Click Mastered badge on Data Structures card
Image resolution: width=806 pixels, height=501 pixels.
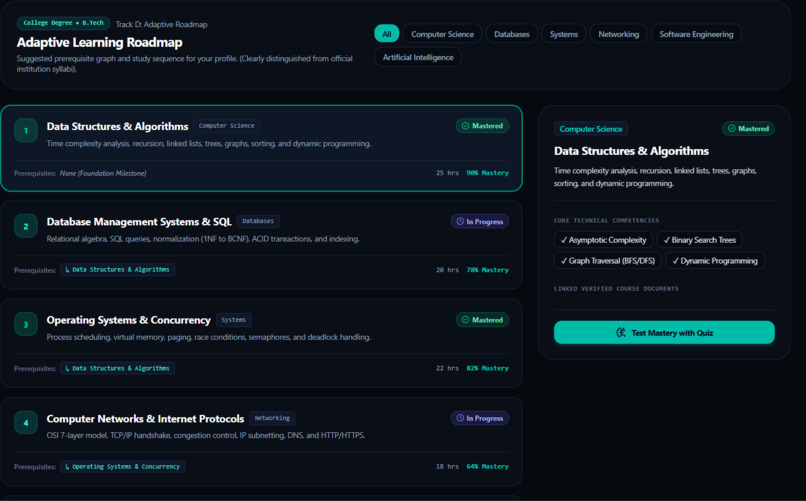pyautogui.click(x=482, y=126)
